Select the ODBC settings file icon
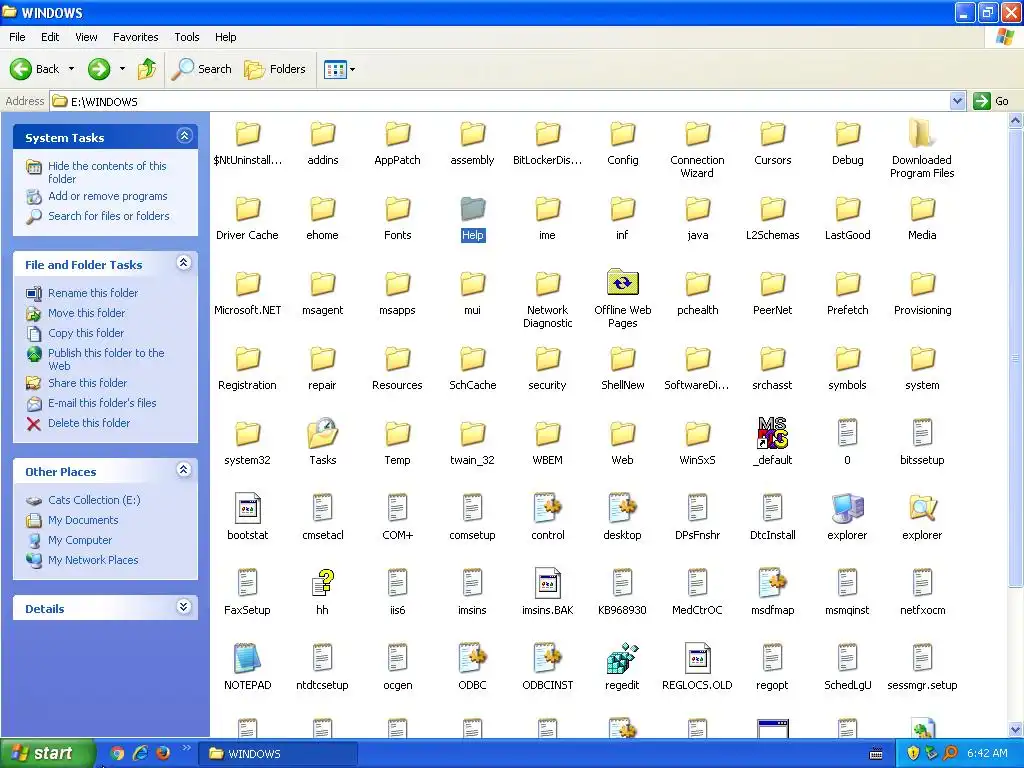1024x768 pixels. point(472,658)
